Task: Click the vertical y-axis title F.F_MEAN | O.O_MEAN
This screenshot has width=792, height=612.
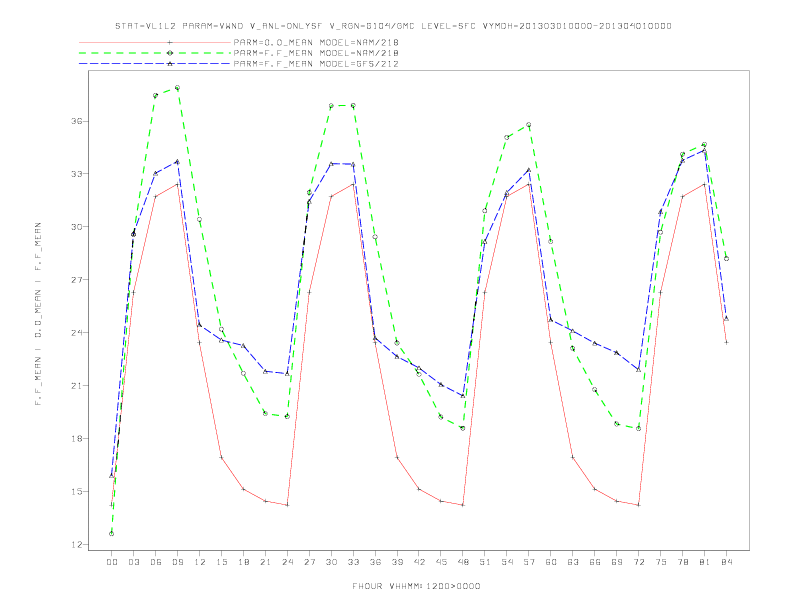Action: point(38,314)
